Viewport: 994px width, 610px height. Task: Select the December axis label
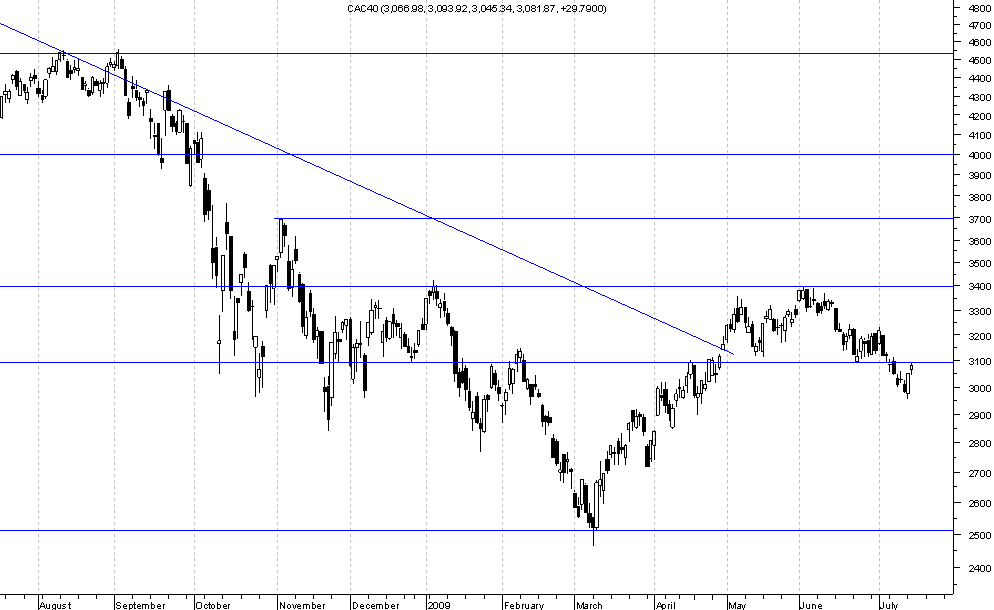(x=376, y=605)
